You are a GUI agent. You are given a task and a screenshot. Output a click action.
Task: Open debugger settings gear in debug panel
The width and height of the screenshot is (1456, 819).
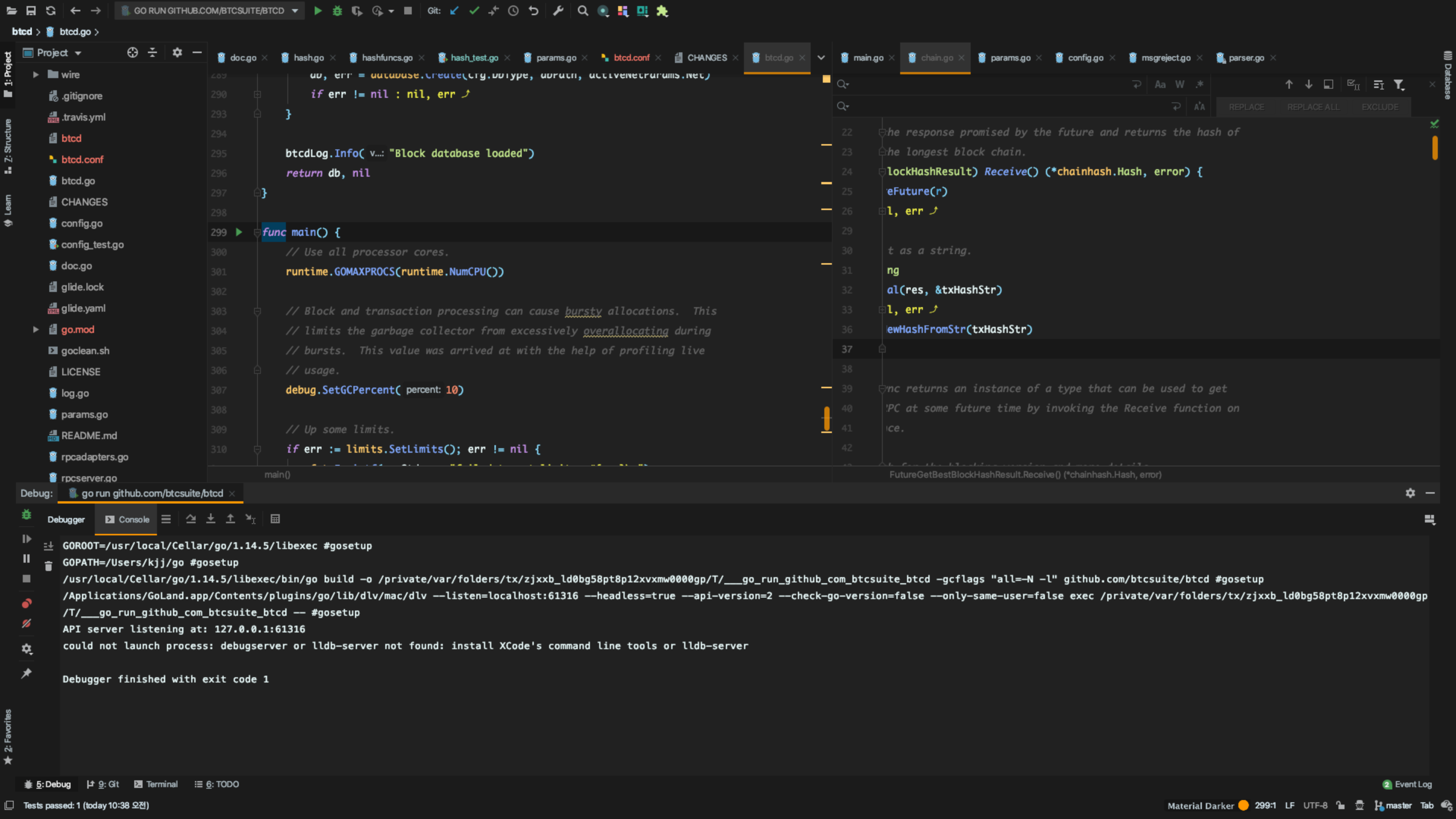point(26,648)
